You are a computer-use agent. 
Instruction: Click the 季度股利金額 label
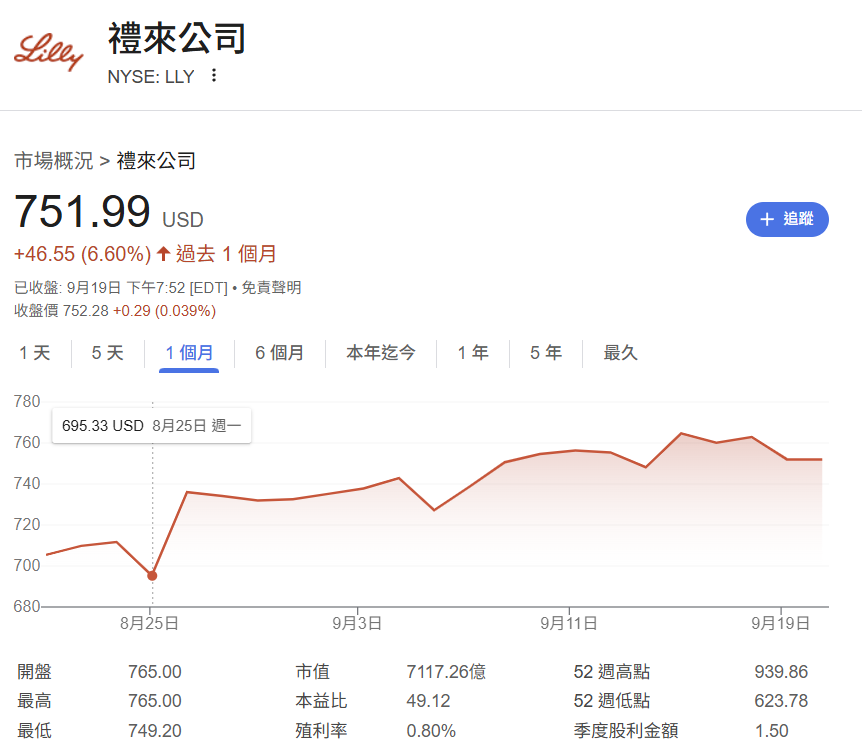626,731
